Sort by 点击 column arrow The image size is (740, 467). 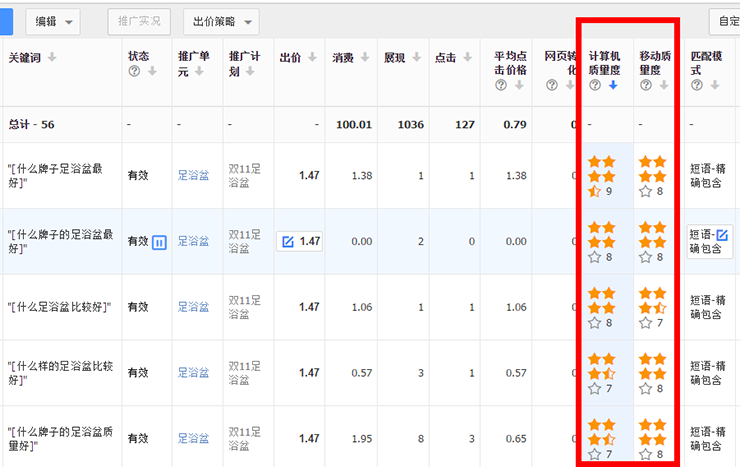click(467, 58)
